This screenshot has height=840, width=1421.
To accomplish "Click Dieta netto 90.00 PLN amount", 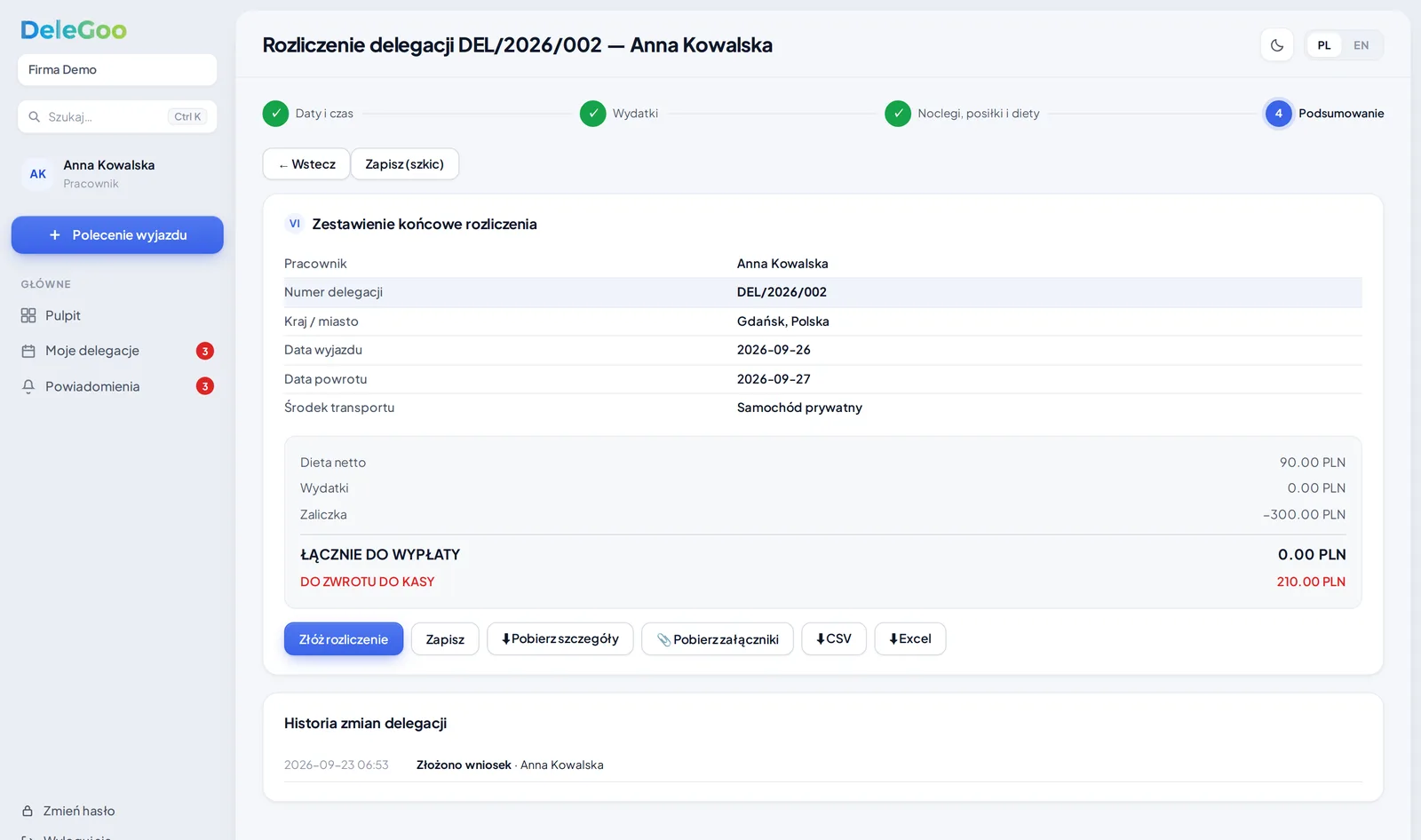I will 1313,463.
